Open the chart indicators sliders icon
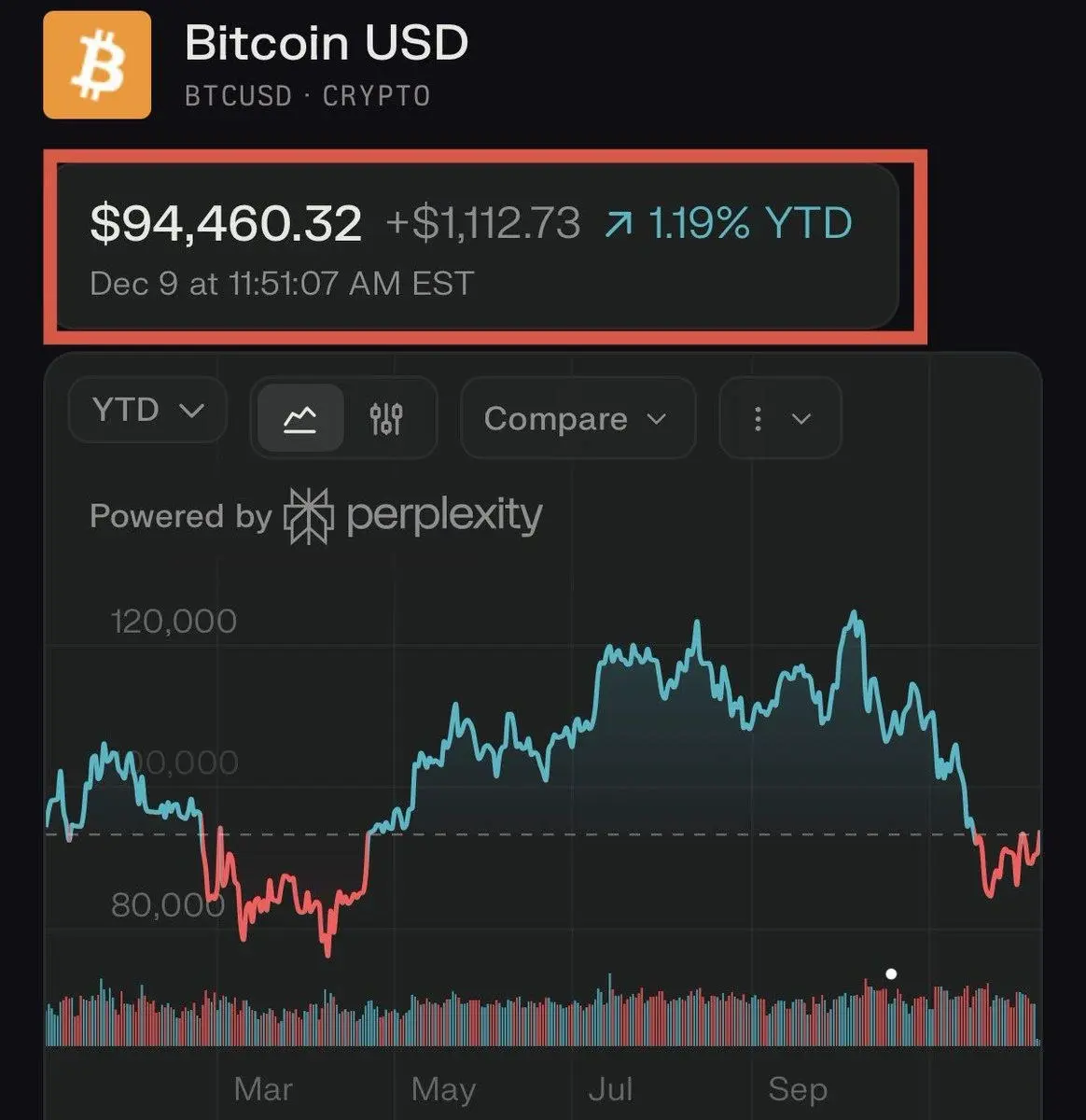The width and height of the screenshot is (1086, 1120). tap(386, 419)
